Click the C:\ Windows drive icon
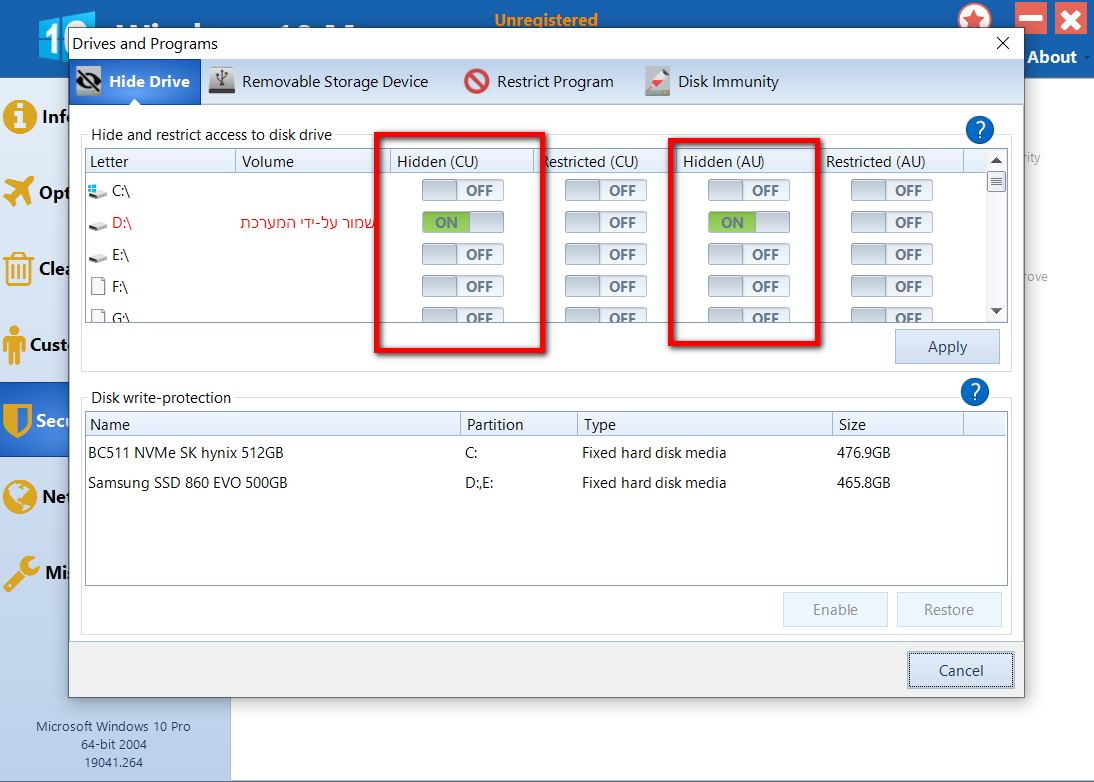 (x=98, y=191)
